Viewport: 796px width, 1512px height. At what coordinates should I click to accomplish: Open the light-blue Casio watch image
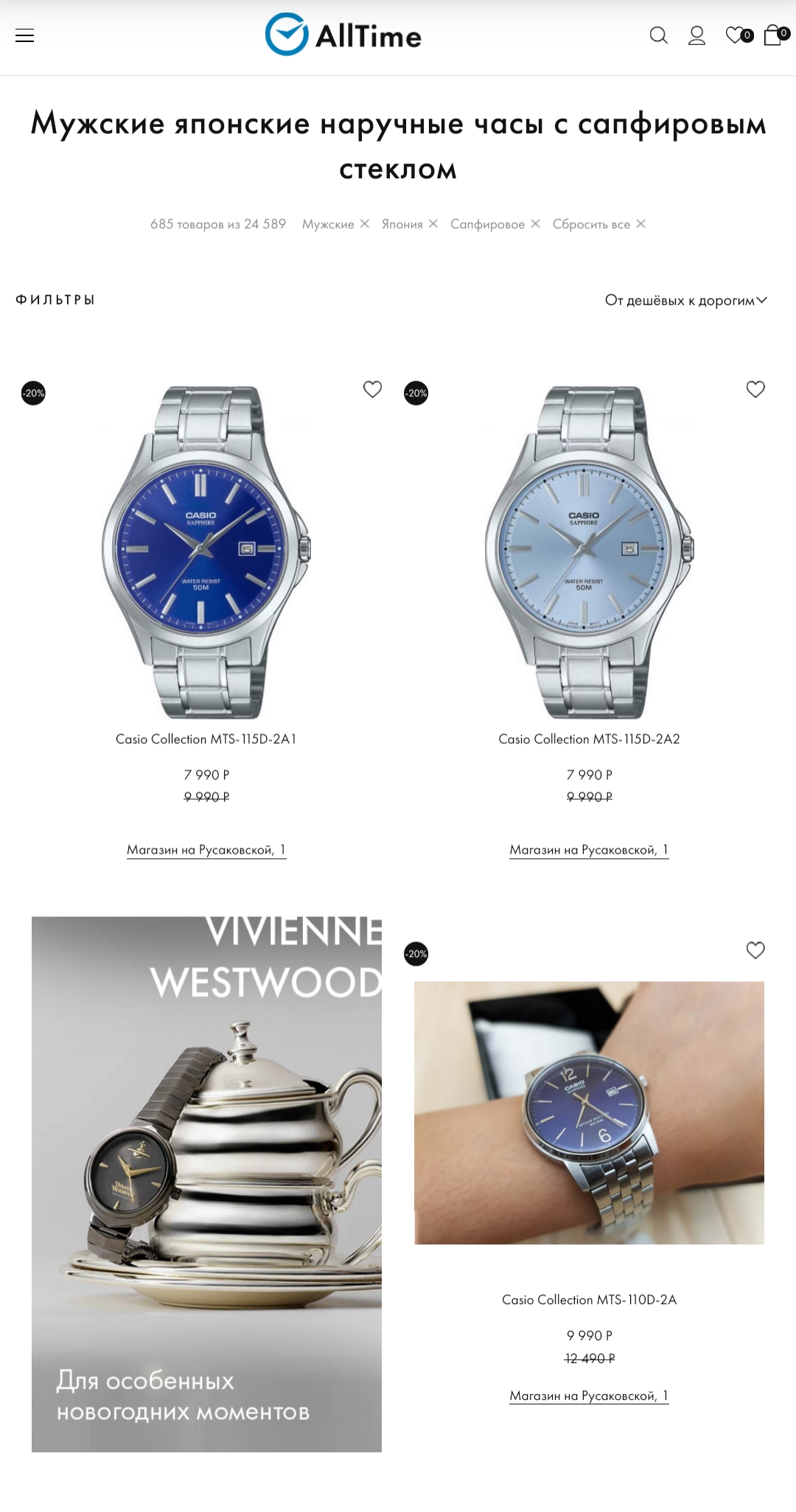(589, 551)
